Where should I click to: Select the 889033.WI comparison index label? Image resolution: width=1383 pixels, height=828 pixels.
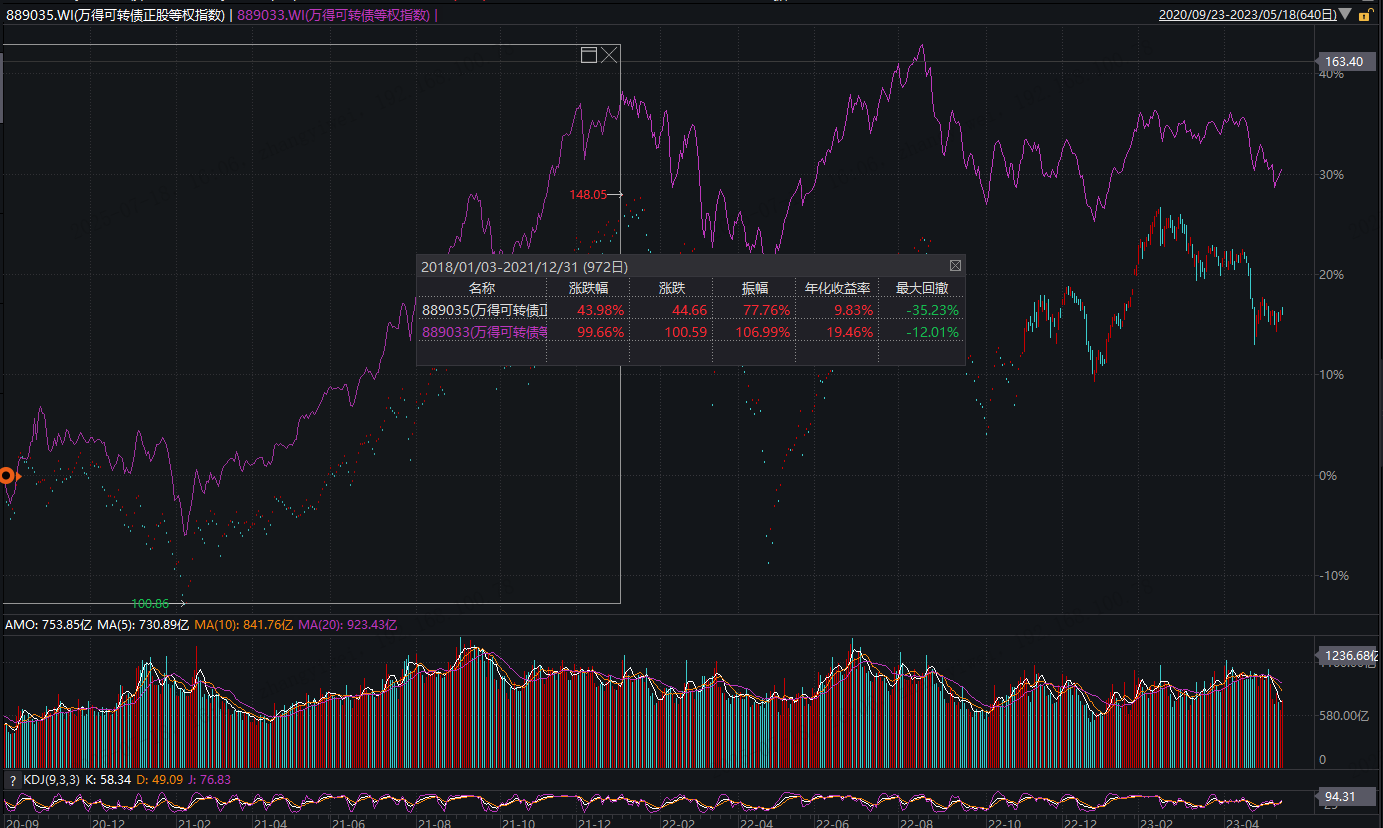333,15
